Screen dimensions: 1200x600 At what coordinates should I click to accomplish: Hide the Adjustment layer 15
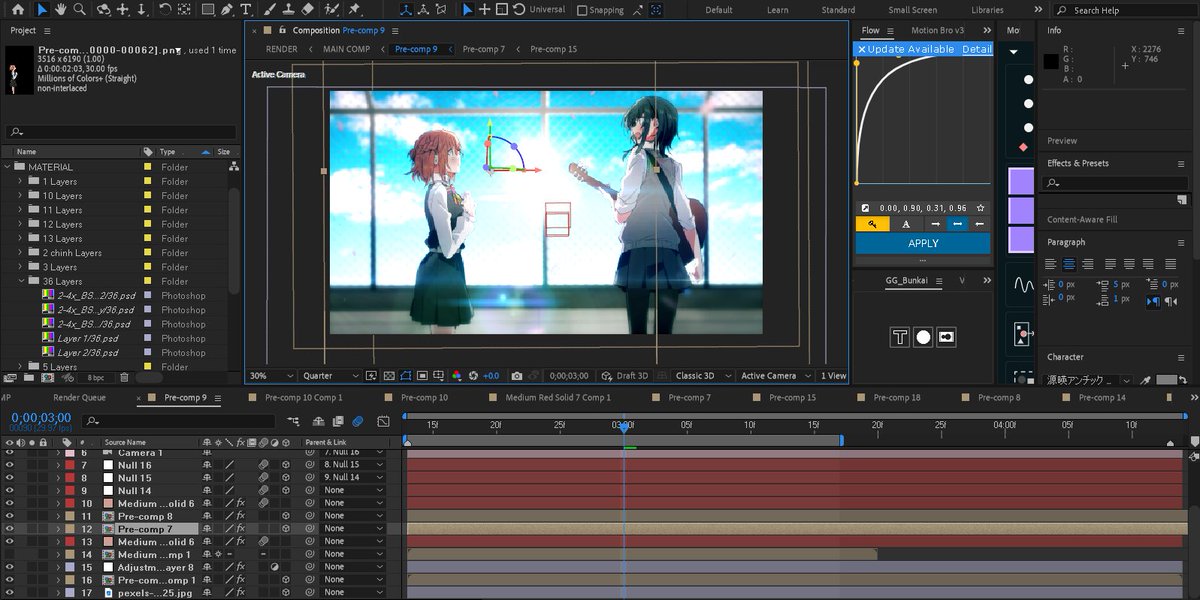(x=10, y=567)
